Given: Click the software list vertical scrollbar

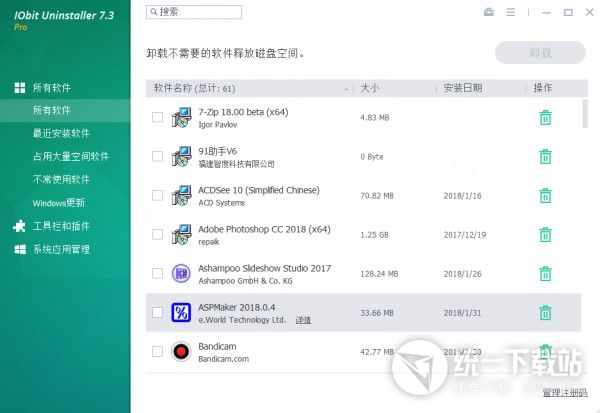Looking at the screenshot, I should pyautogui.click(x=585, y=113).
